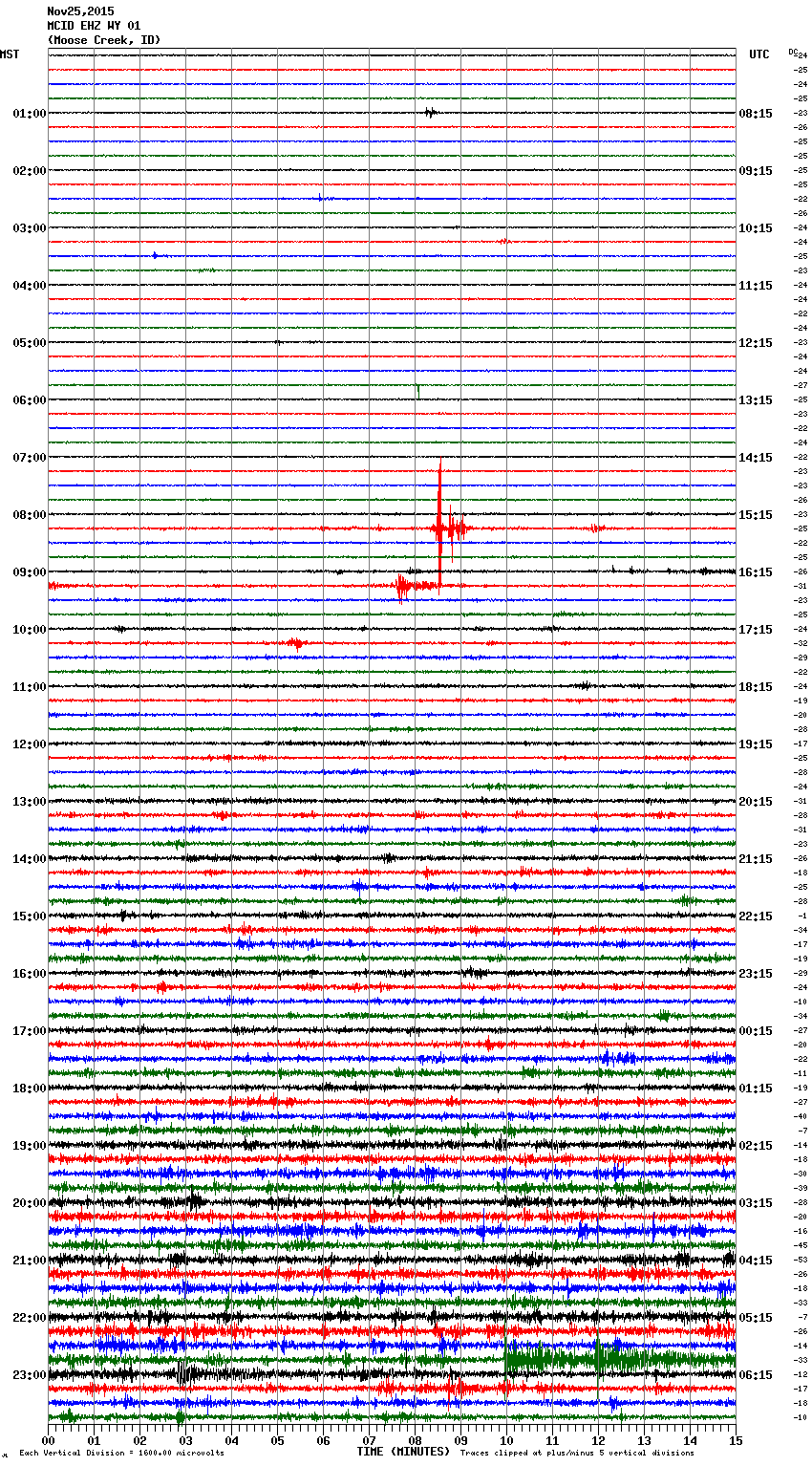Select the 15:00 MST time label
The image size is (812, 1466).
(30, 916)
